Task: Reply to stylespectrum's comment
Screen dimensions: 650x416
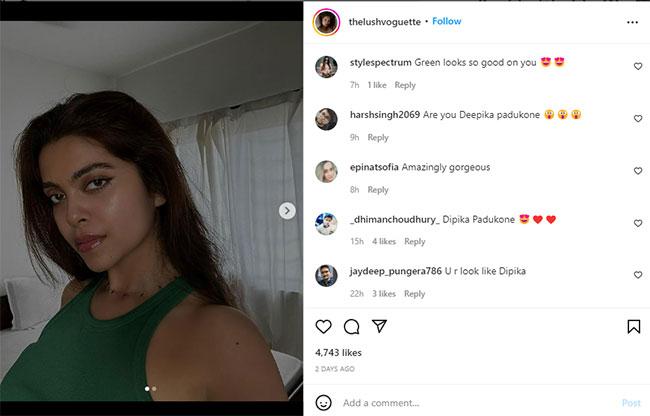Action: pos(405,85)
